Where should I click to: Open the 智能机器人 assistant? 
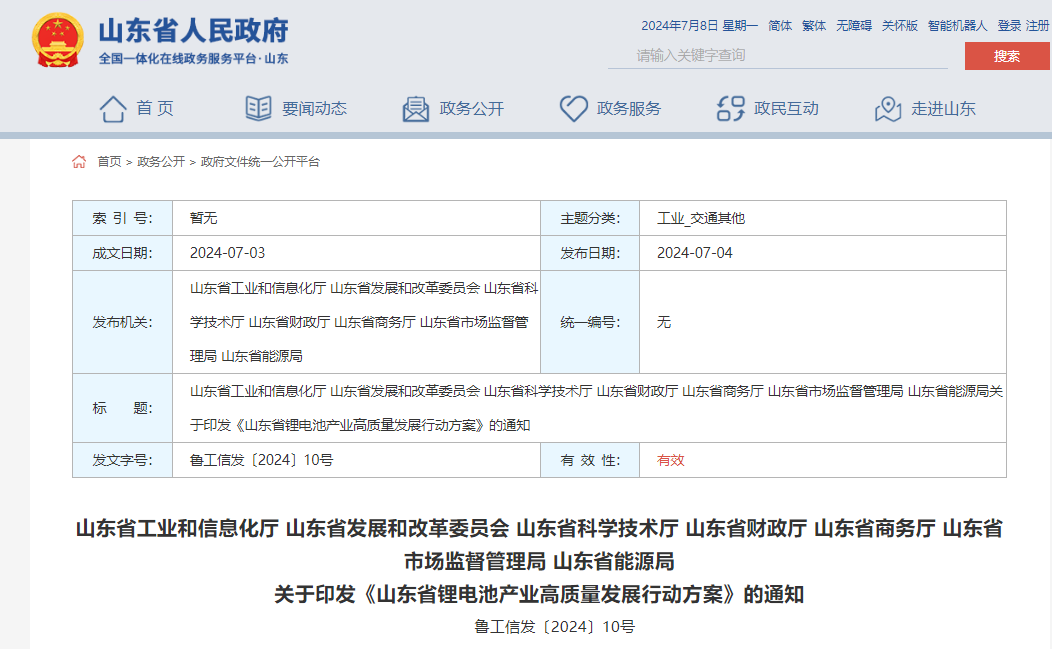pos(957,26)
